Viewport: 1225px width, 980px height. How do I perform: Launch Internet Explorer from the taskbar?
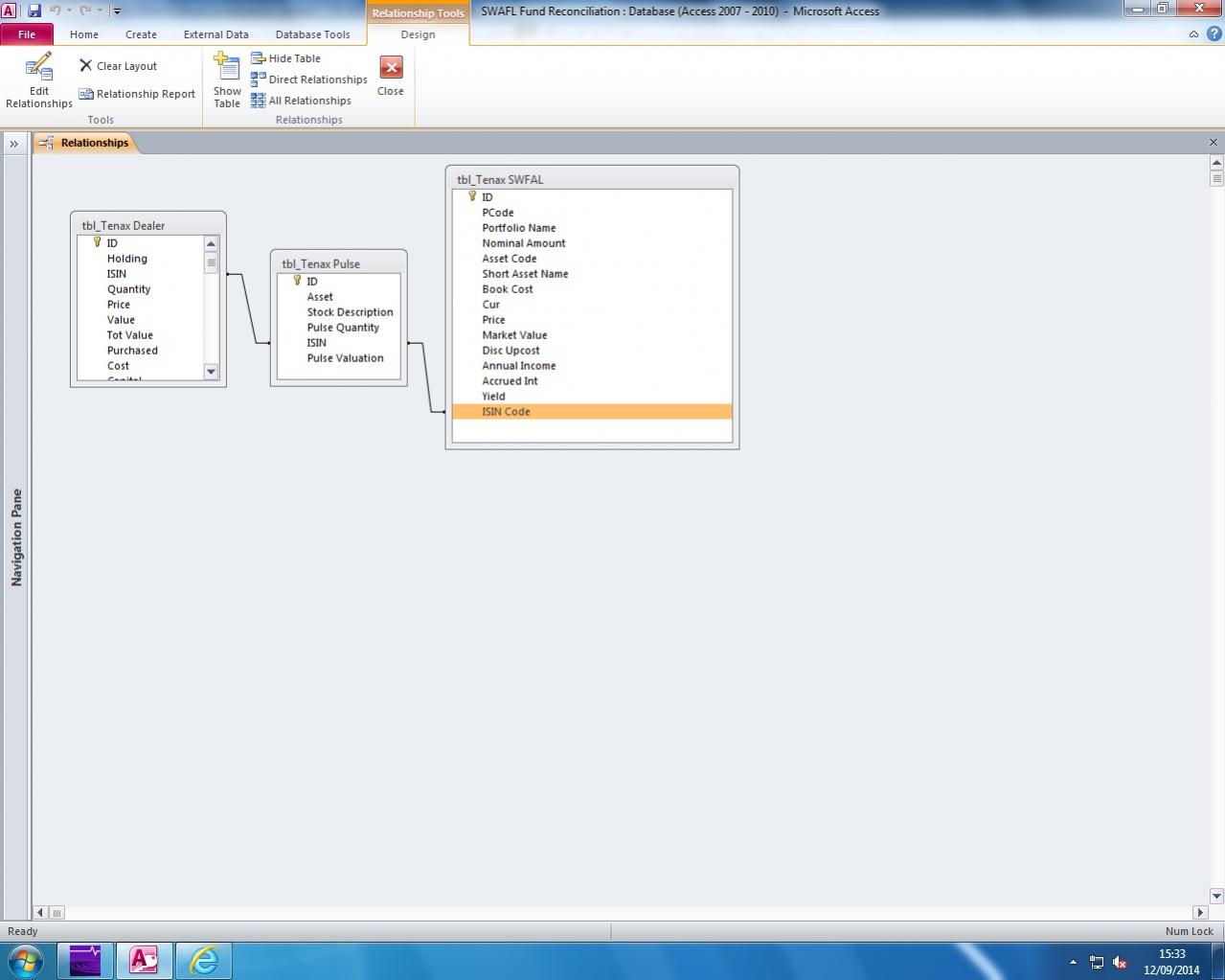tap(203, 961)
